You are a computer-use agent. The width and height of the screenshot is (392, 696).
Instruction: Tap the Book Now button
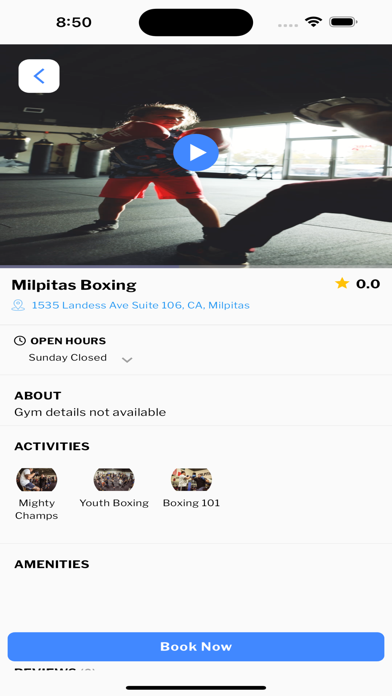click(196, 646)
